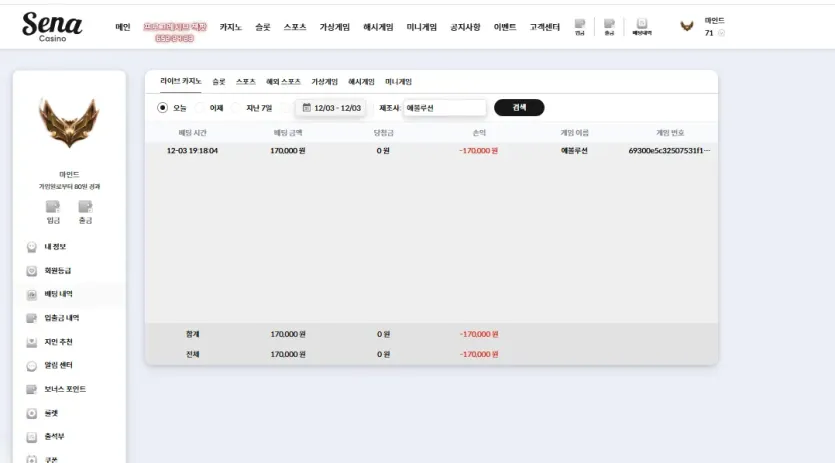The width and height of the screenshot is (835, 463).
Task: Open the 제조사 provider selector field
Action: tap(445, 108)
